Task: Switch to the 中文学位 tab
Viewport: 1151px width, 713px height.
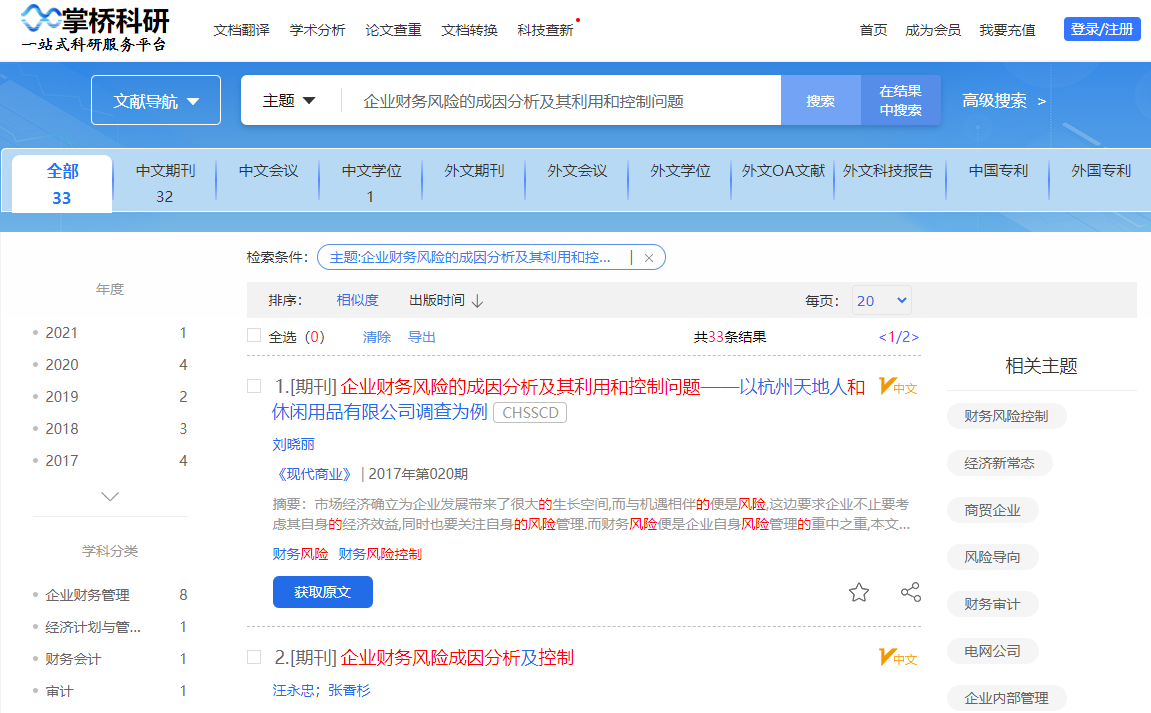Action: click(371, 182)
